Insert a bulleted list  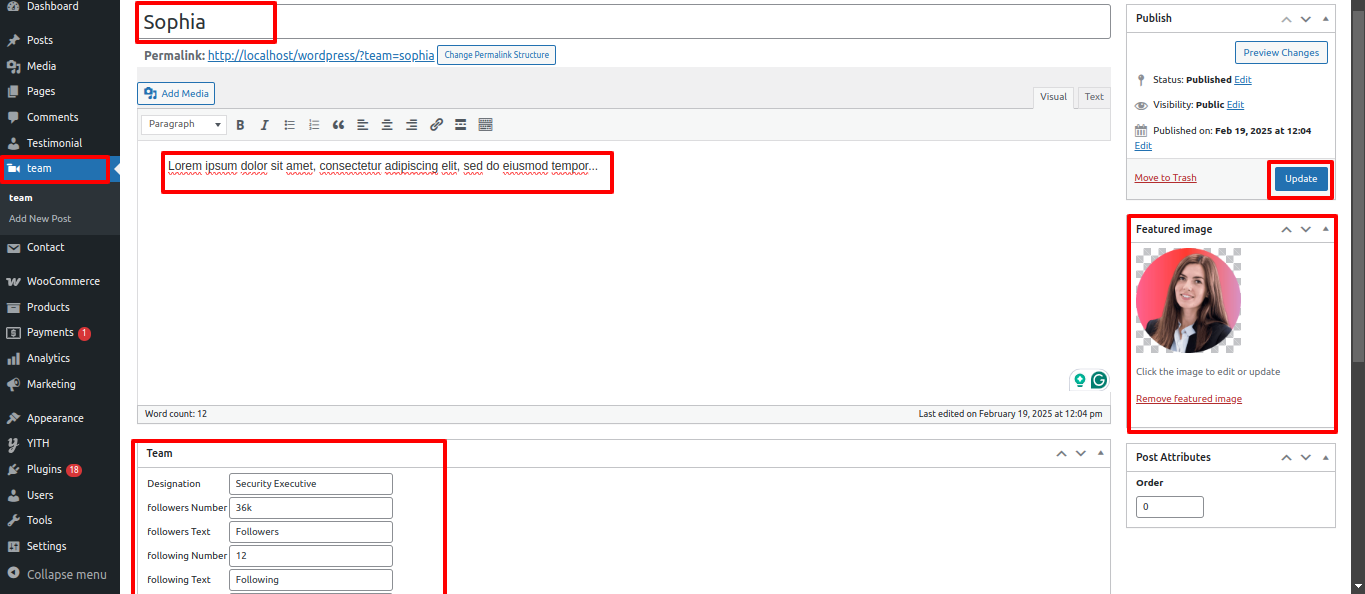click(x=290, y=125)
